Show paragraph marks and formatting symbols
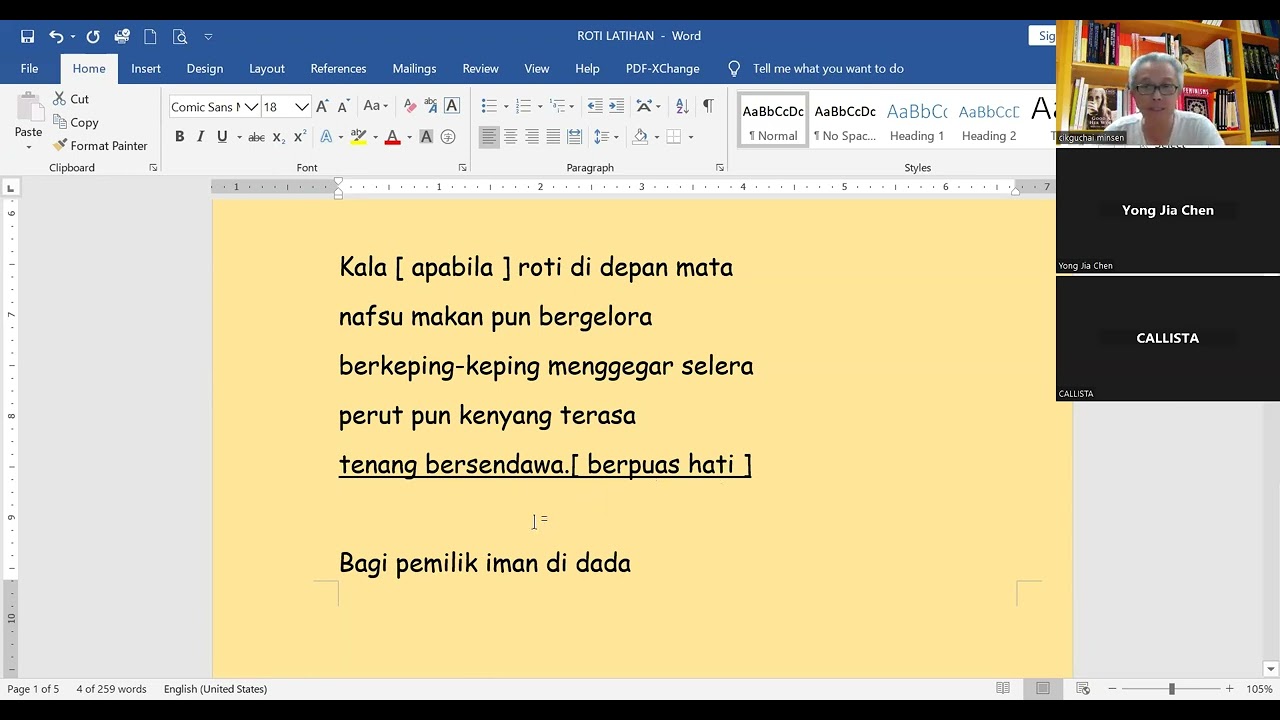Screen dimensions: 1280x720 click(x=708, y=106)
